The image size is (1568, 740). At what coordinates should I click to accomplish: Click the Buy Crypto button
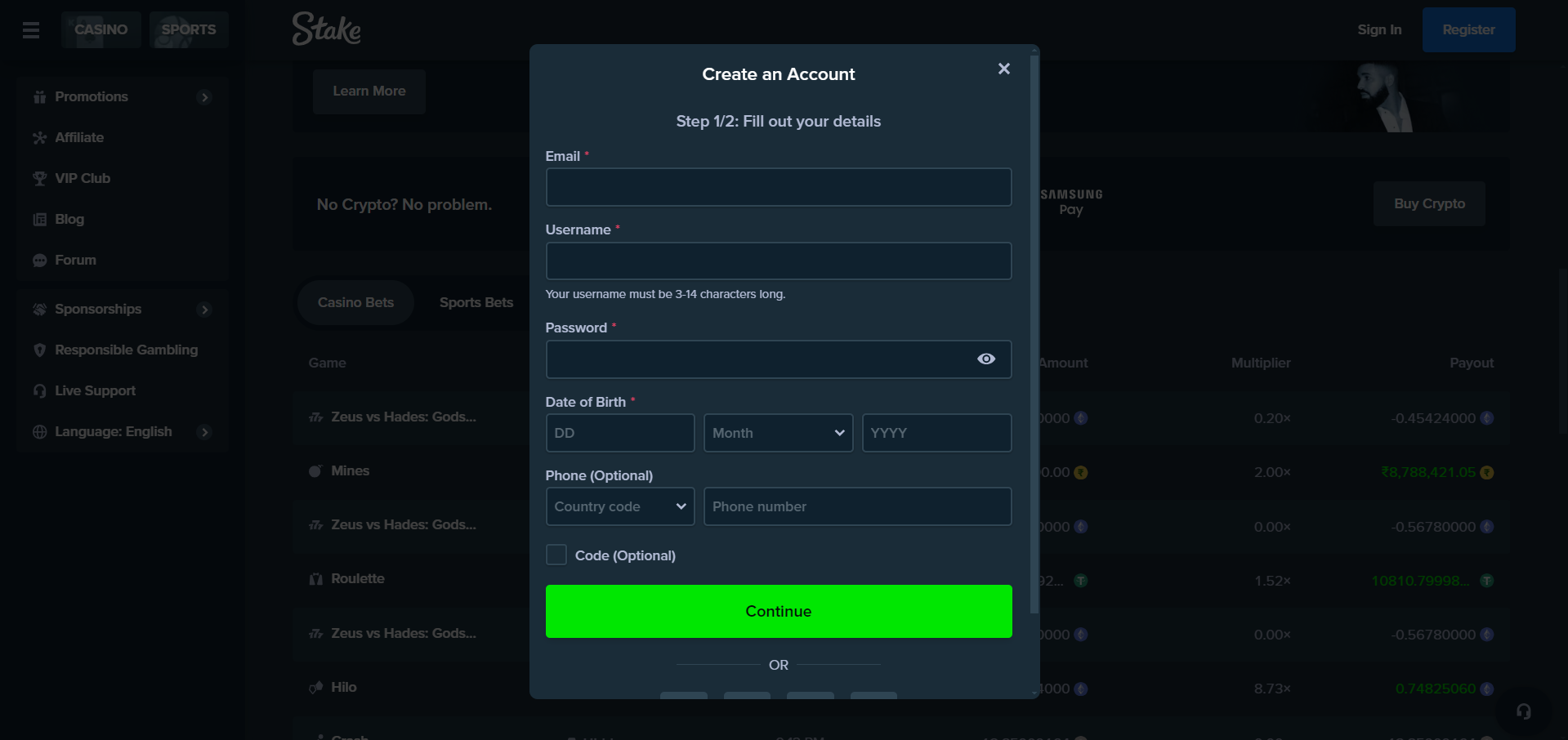tap(1429, 203)
